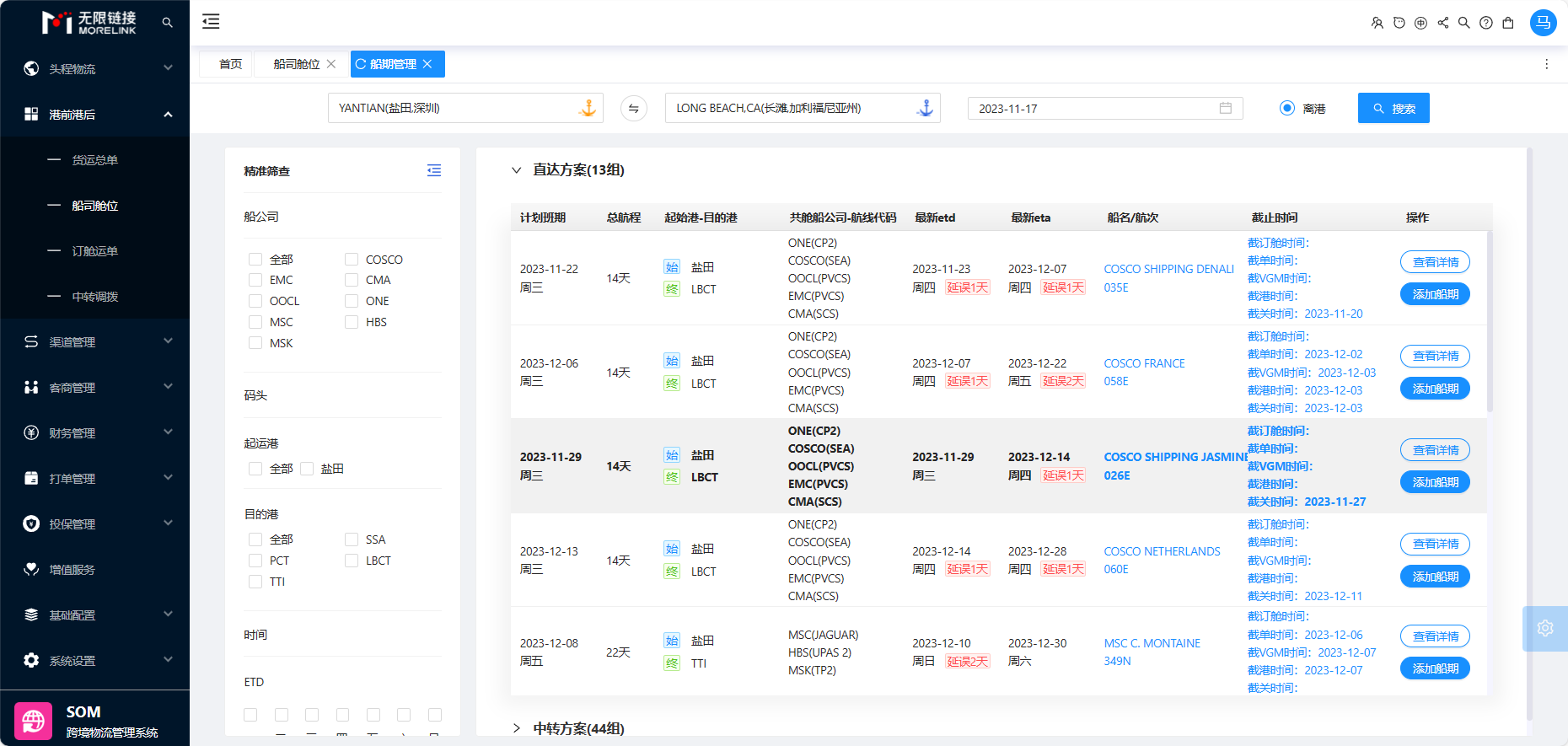Click the YANTIAN(盐田,深圳) origin port field
This screenshot has height=746, width=1568.
pos(465,108)
